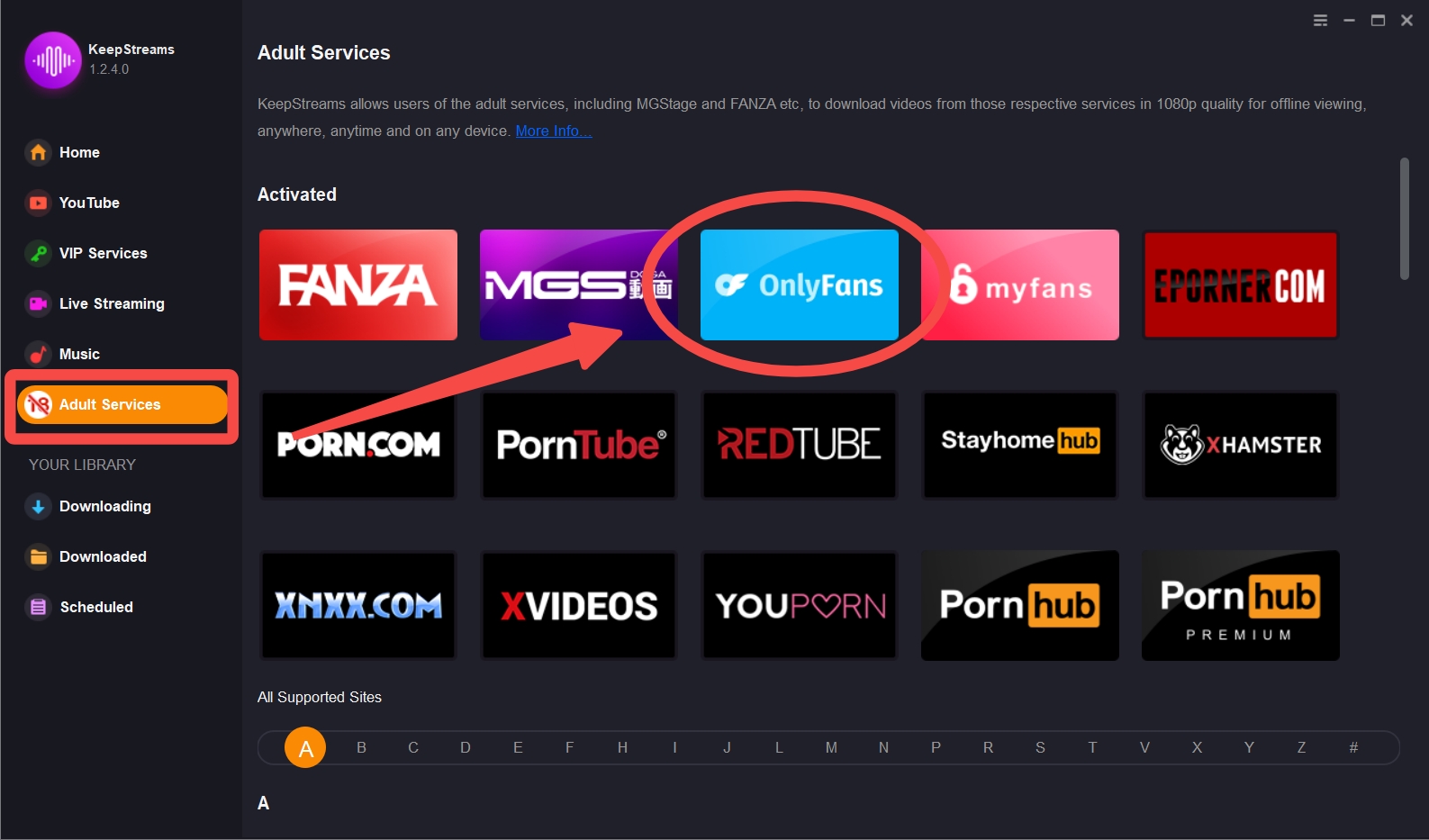Open the XHAMSTER tile
Viewport: 1429px width, 840px height.
1241,445
